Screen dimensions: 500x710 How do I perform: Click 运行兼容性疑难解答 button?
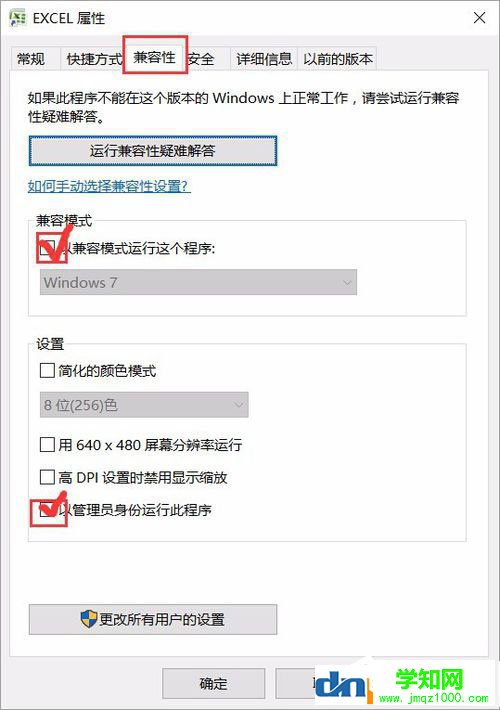(x=153, y=151)
